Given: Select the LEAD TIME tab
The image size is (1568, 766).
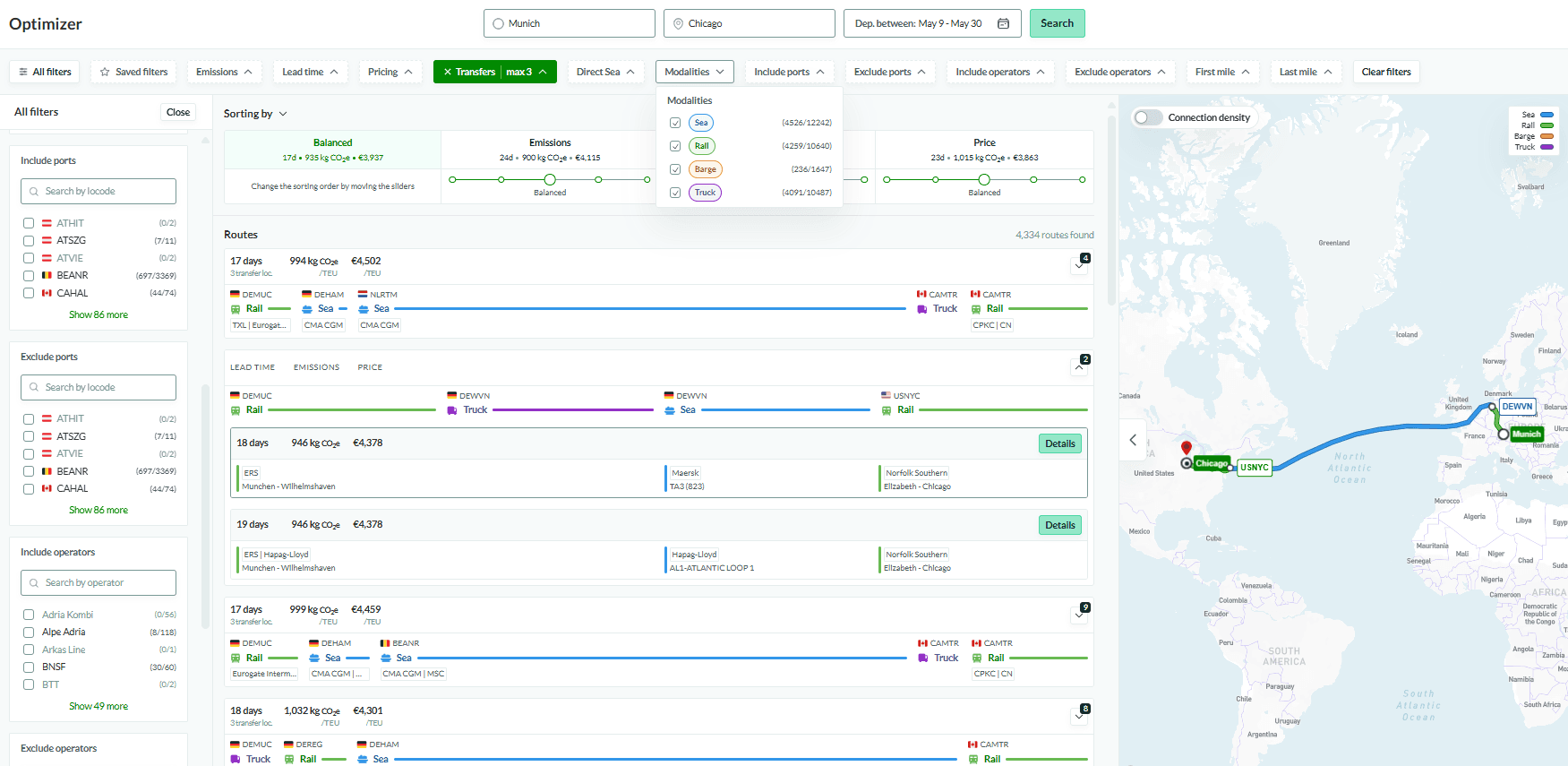Looking at the screenshot, I should (253, 367).
